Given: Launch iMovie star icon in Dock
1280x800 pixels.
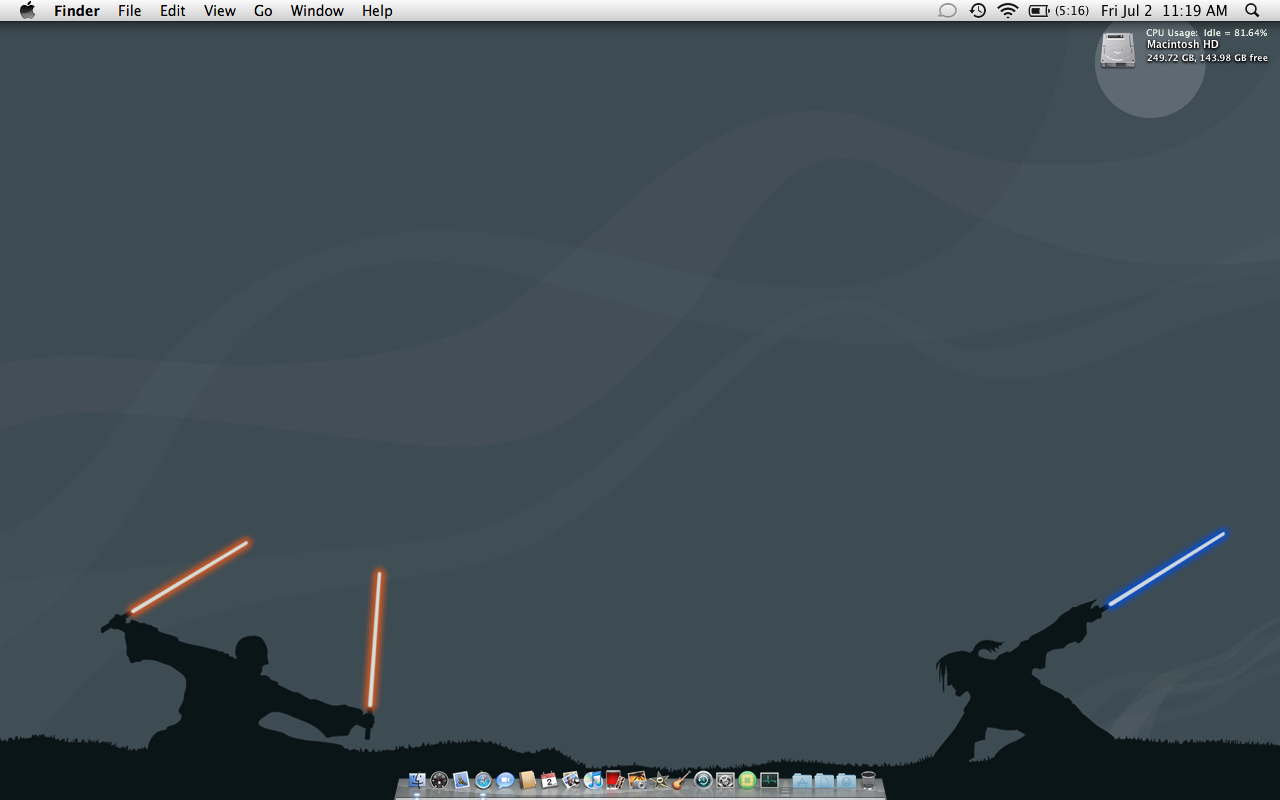Looking at the screenshot, I should pos(659,780).
